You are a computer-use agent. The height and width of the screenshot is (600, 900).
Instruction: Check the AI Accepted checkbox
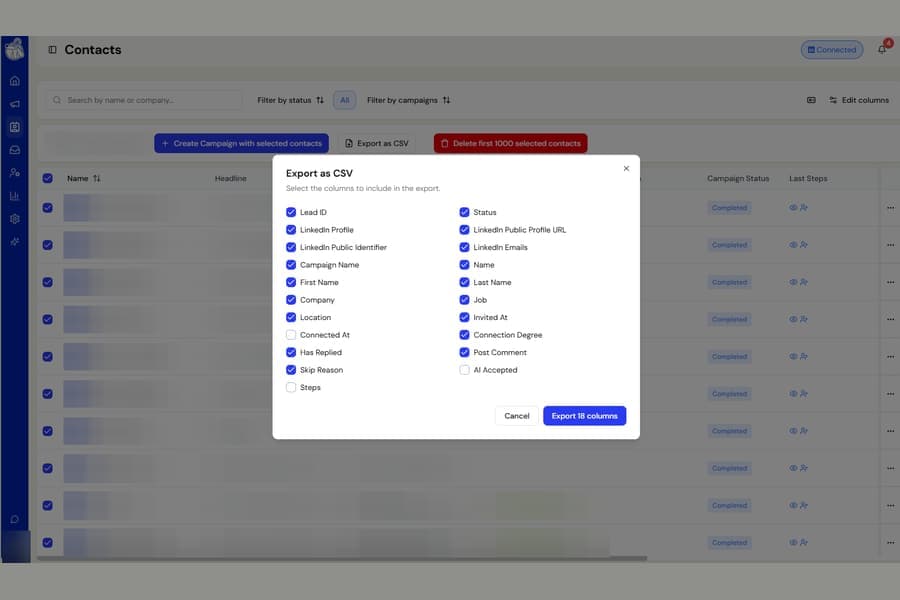click(x=464, y=370)
